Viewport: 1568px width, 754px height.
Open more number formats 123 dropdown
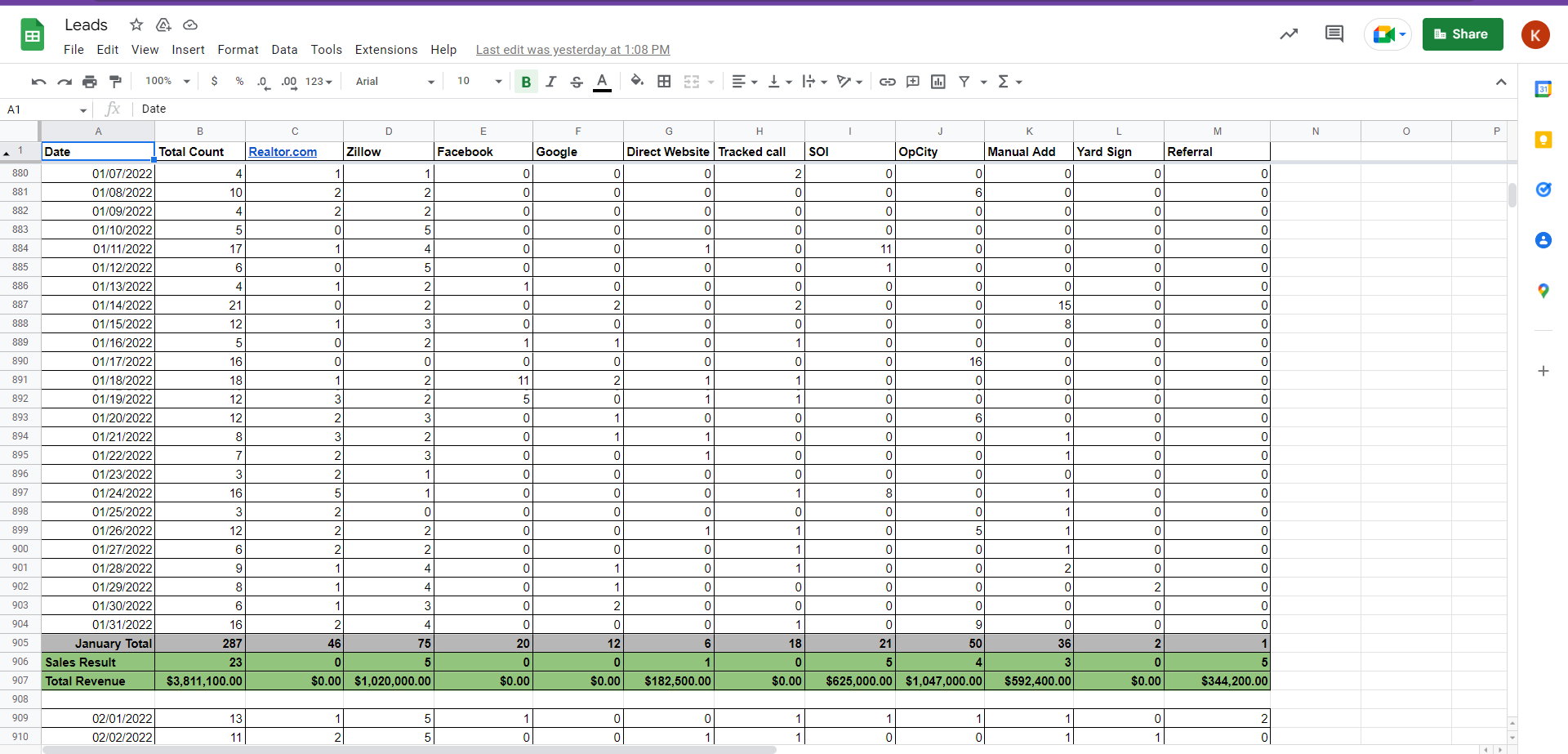click(x=318, y=82)
